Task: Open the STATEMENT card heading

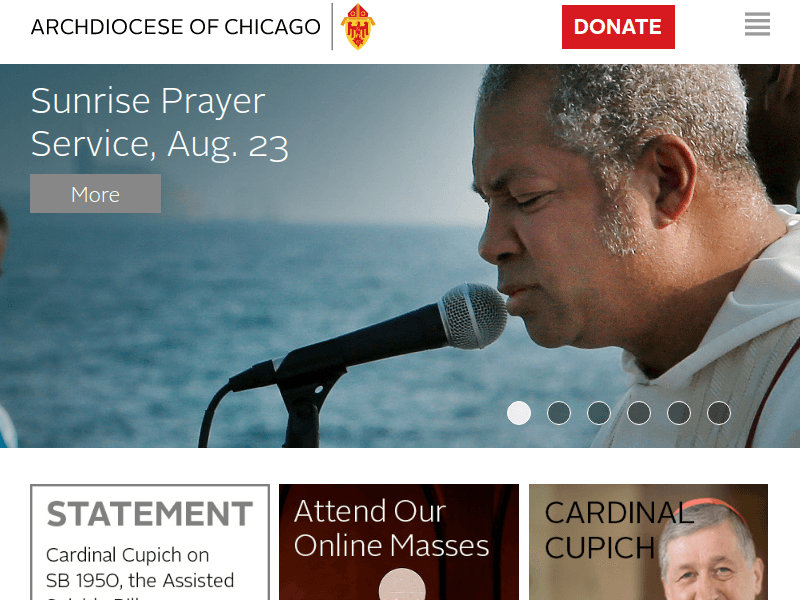Action: (x=149, y=513)
